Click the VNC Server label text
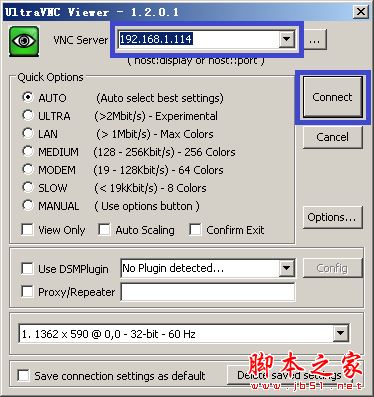 click(x=81, y=40)
